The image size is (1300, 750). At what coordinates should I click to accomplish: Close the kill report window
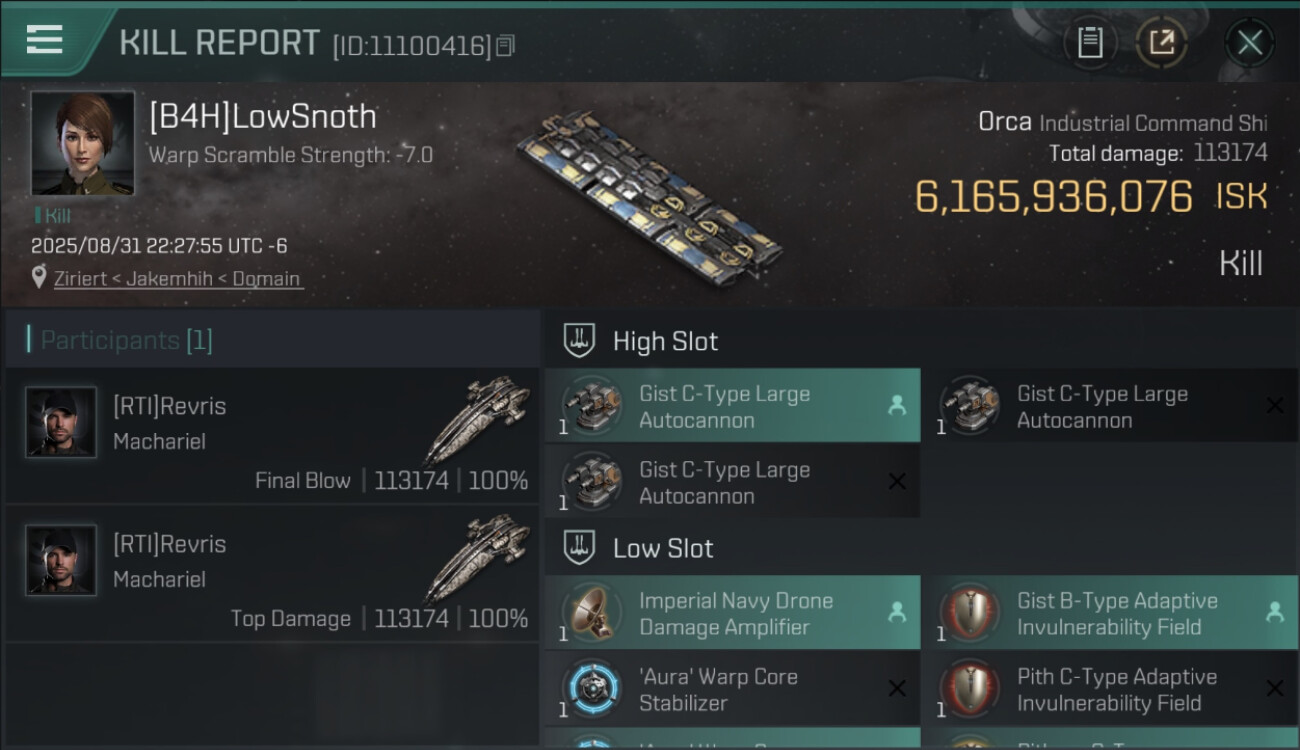pos(1249,42)
